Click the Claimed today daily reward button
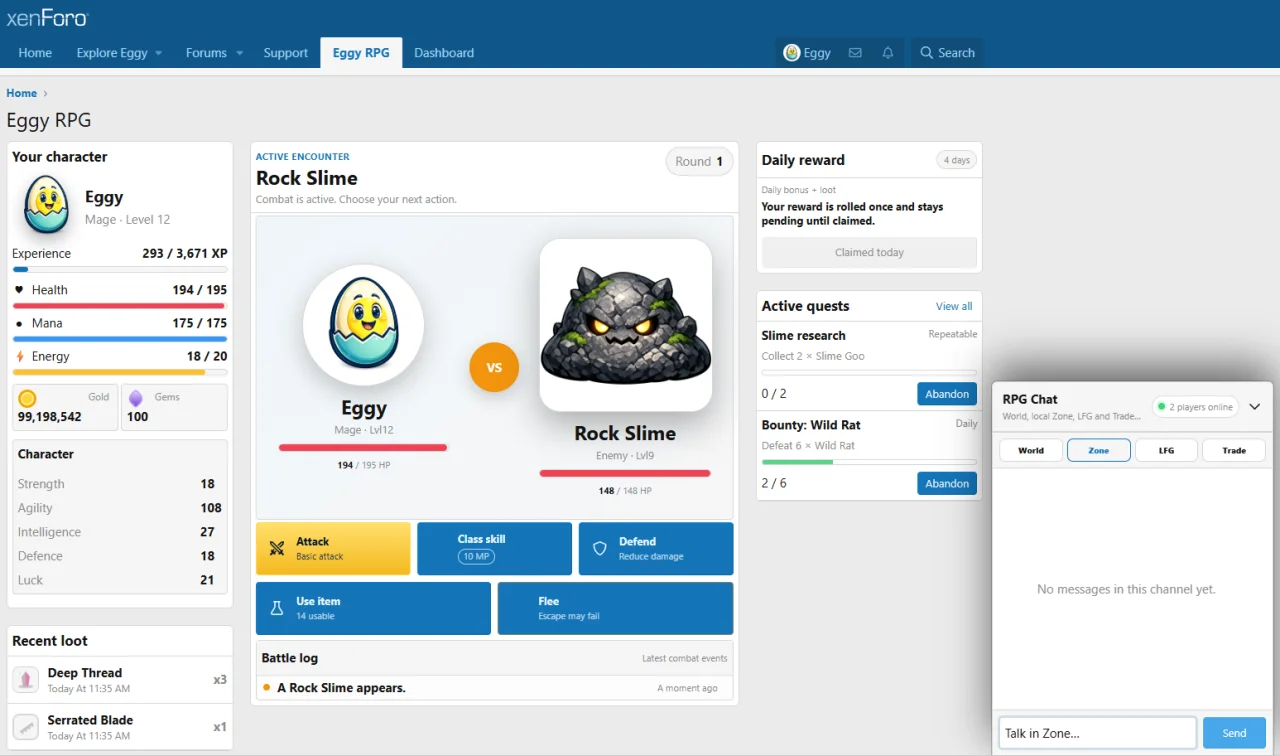The image size is (1280, 756). [869, 253]
